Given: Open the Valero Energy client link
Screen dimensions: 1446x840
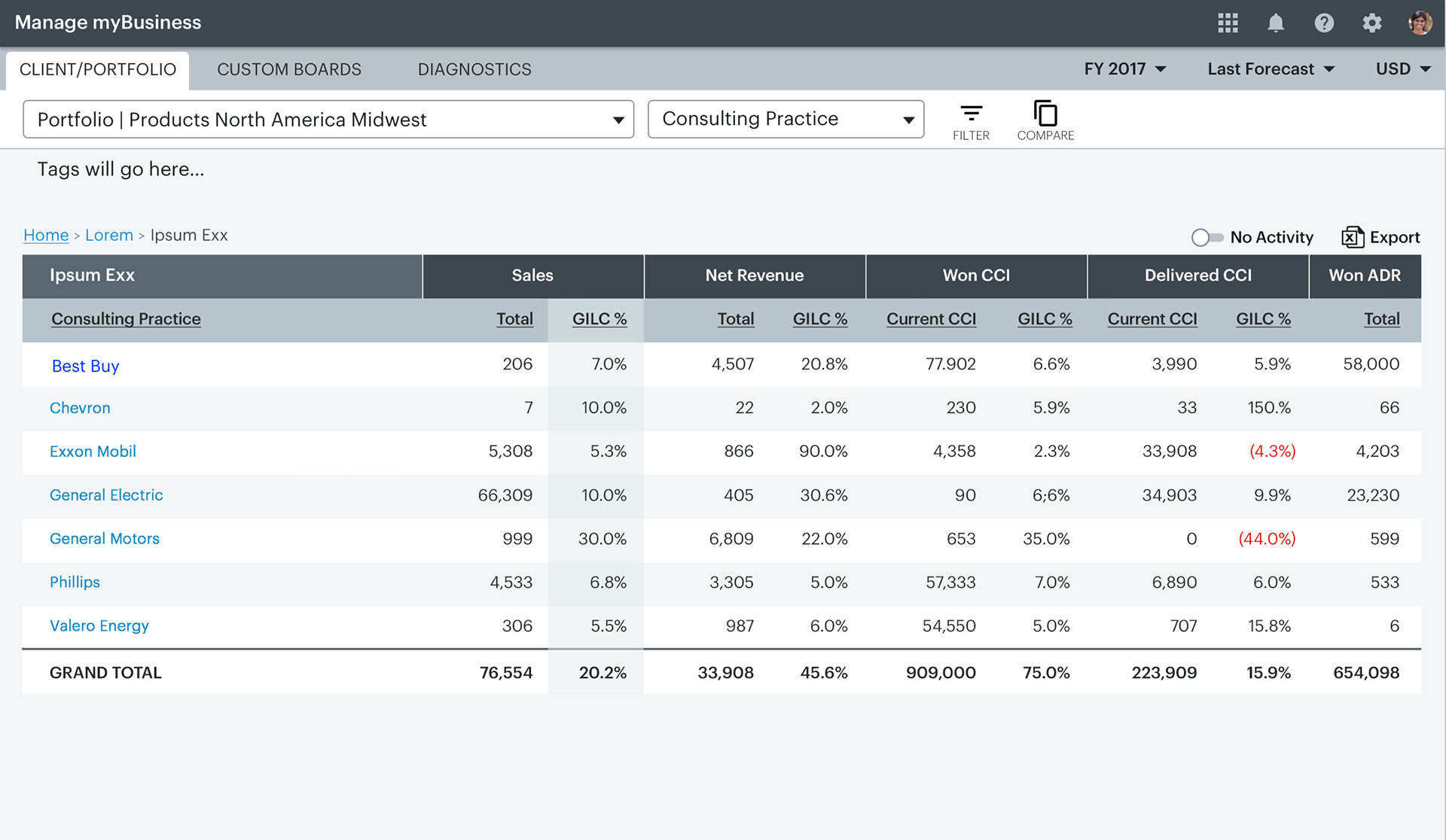Looking at the screenshot, I should 99,626.
